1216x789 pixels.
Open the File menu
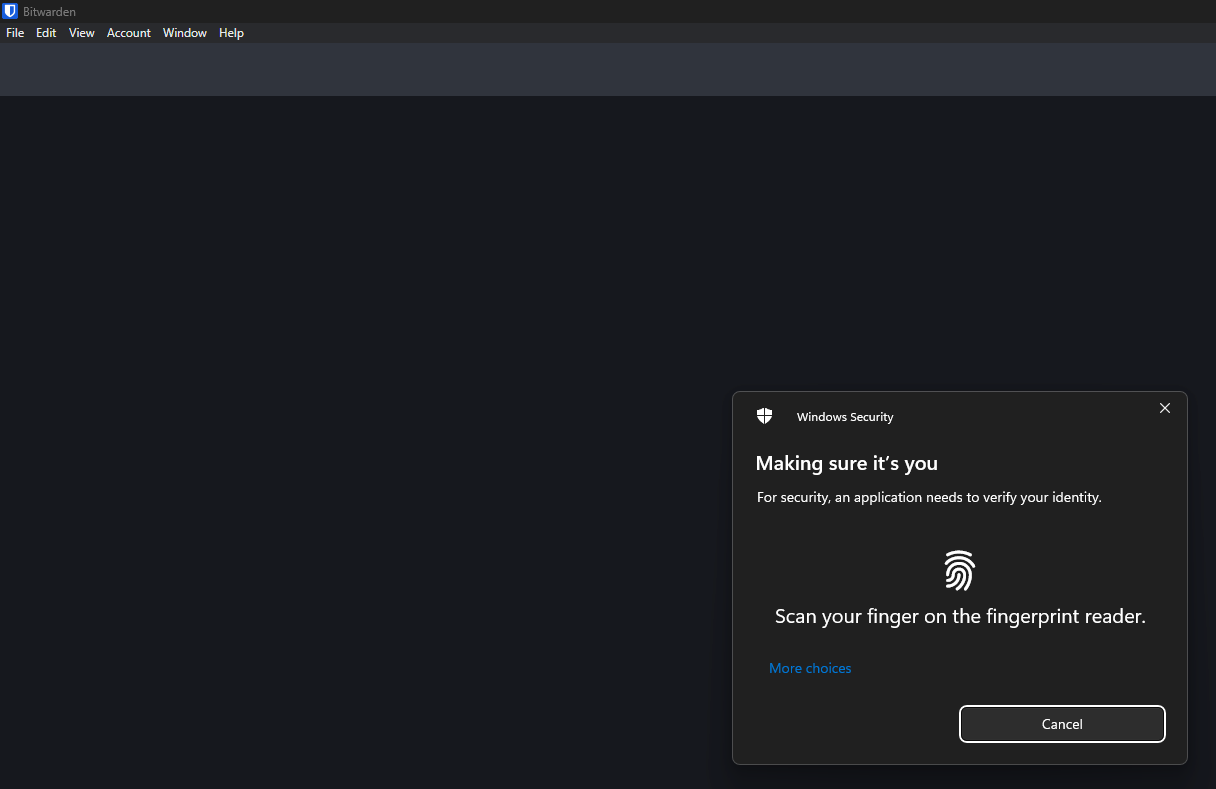click(x=15, y=33)
